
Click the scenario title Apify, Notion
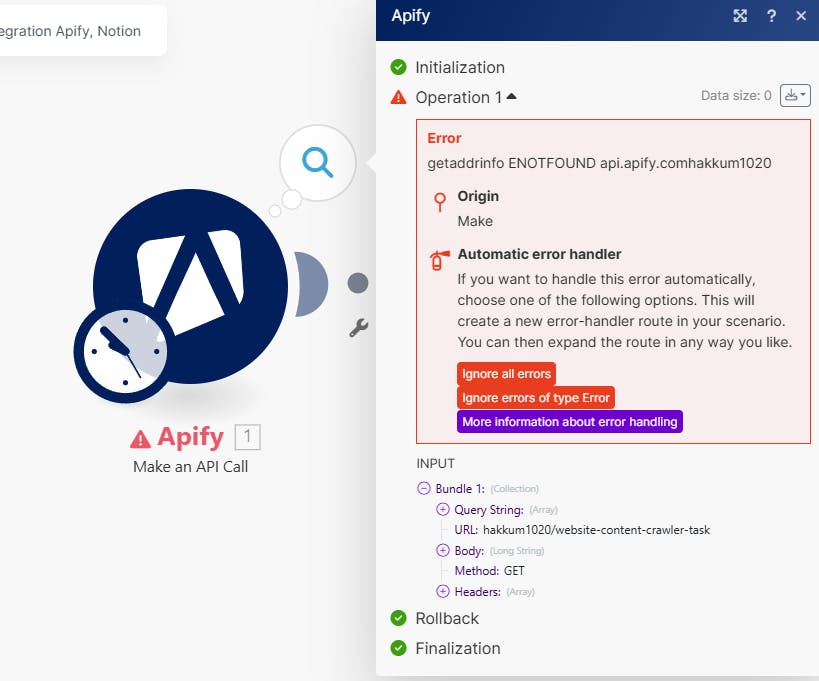click(98, 31)
